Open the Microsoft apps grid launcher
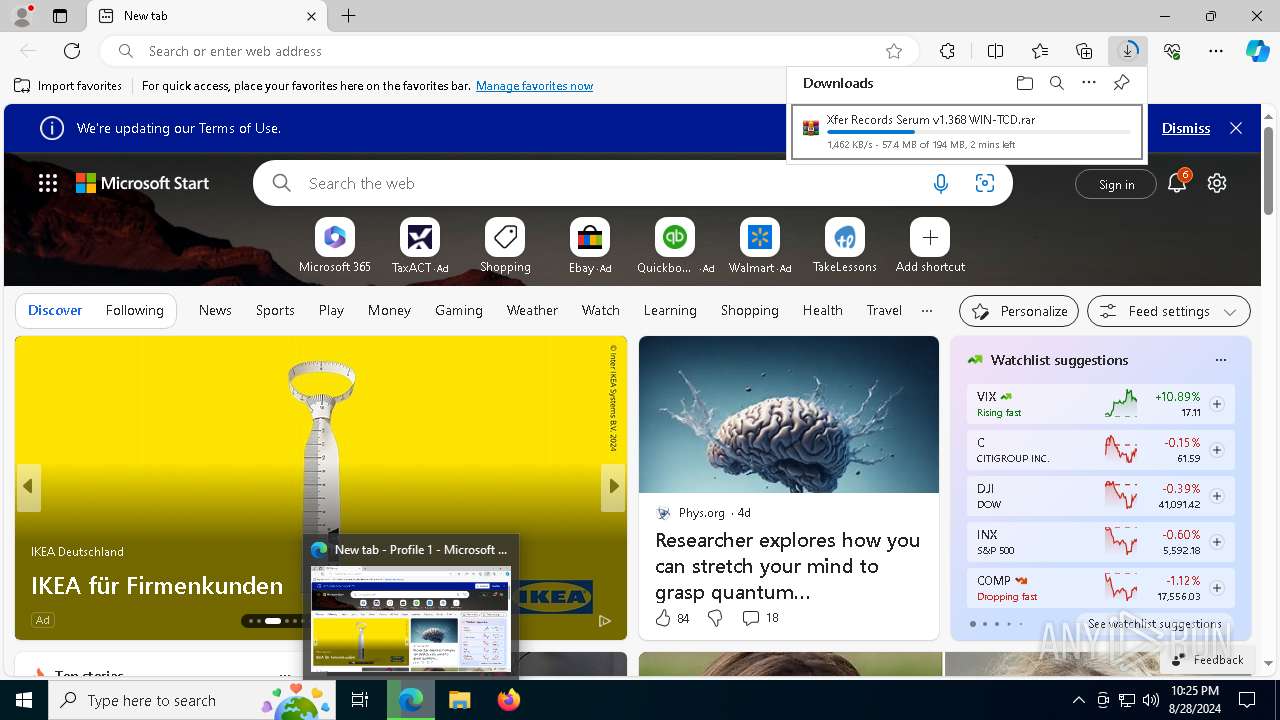The width and height of the screenshot is (1280, 720). (x=48, y=183)
